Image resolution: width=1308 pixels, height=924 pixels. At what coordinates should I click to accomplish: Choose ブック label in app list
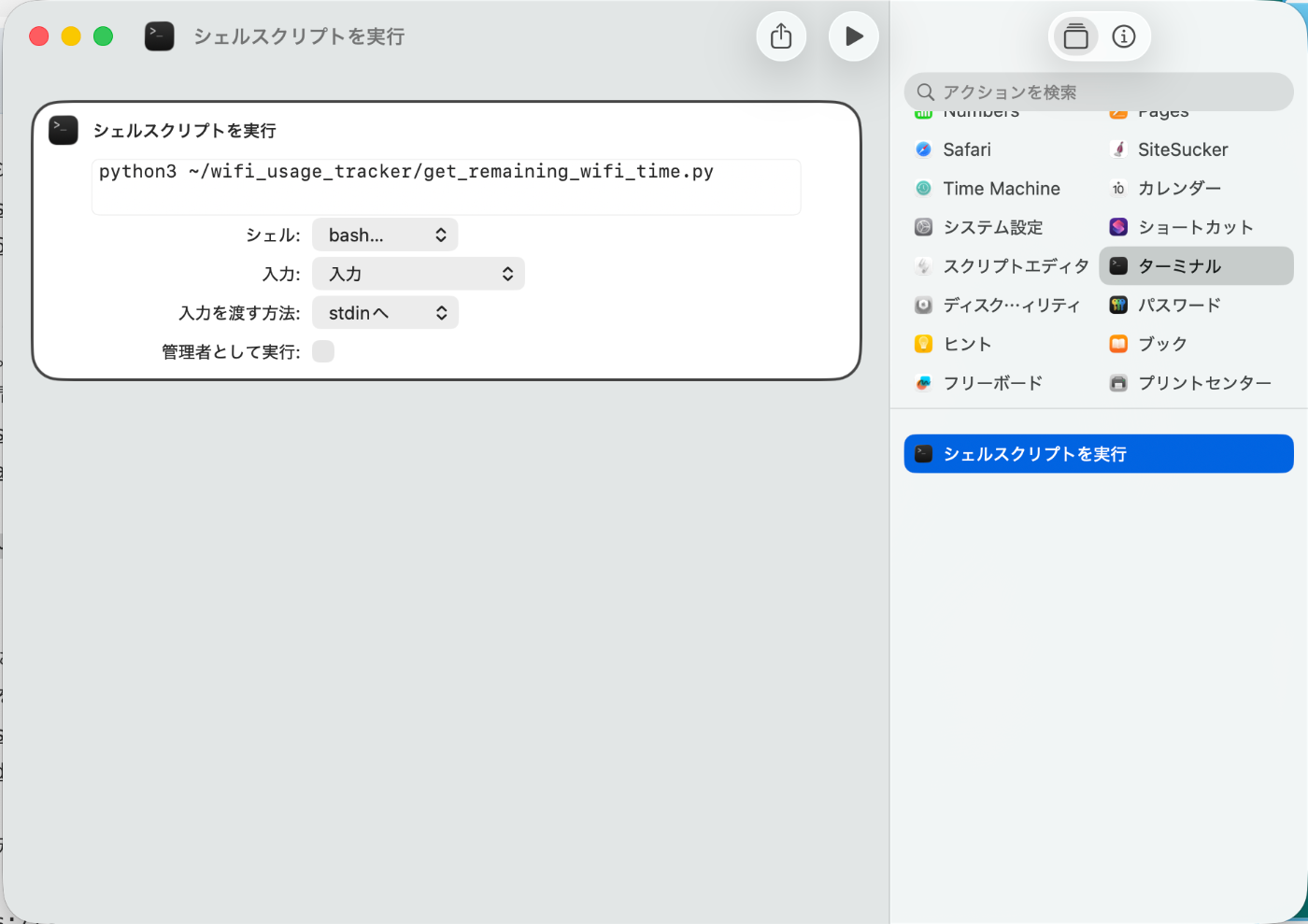[x=1162, y=344]
